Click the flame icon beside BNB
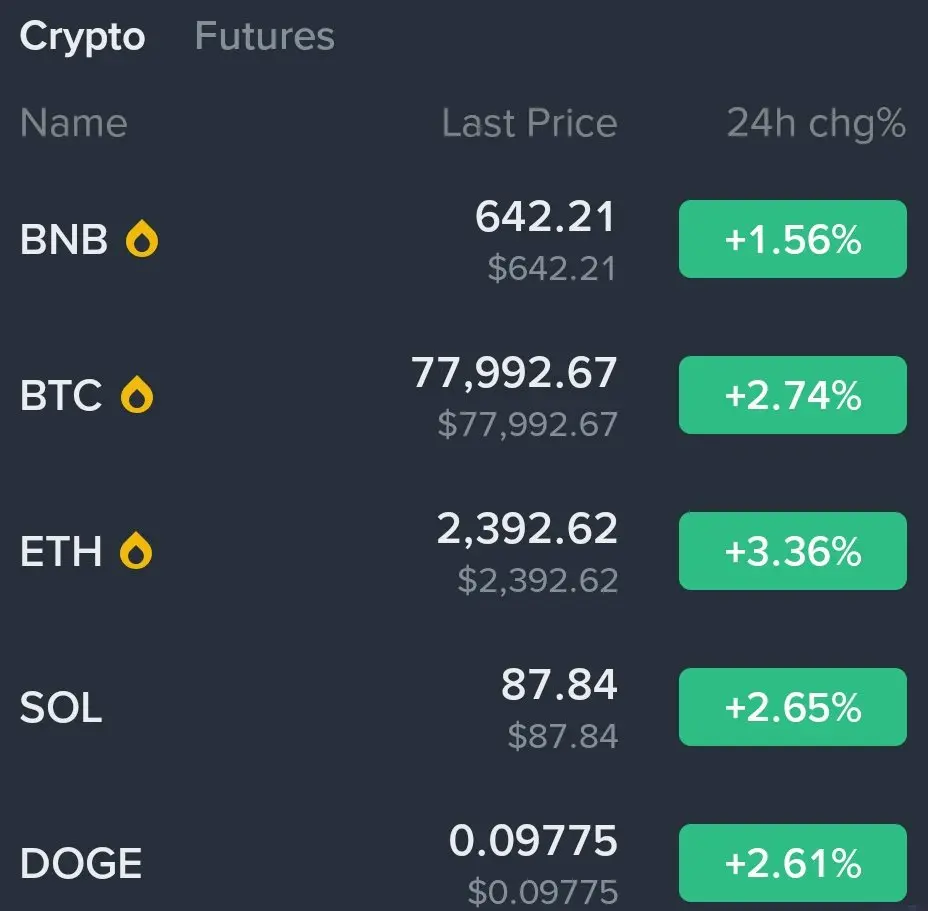Viewport: 928px width, 911px height. pyautogui.click(x=142, y=239)
